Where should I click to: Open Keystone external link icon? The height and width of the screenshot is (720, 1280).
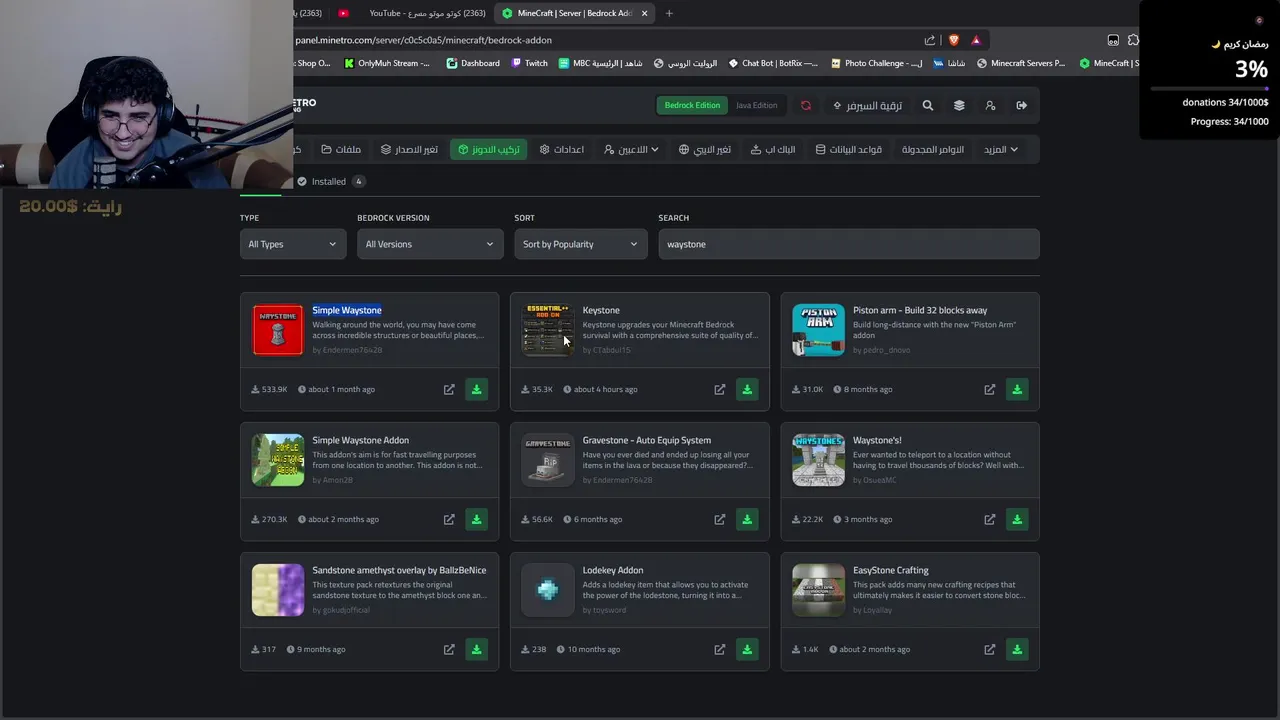[719, 389]
